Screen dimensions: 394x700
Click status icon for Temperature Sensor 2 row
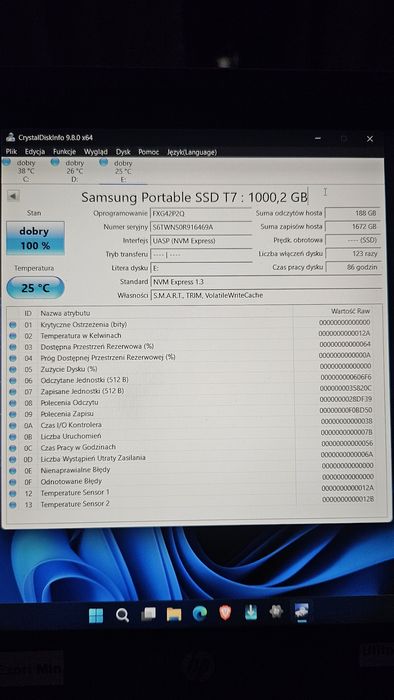(x=12, y=505)
